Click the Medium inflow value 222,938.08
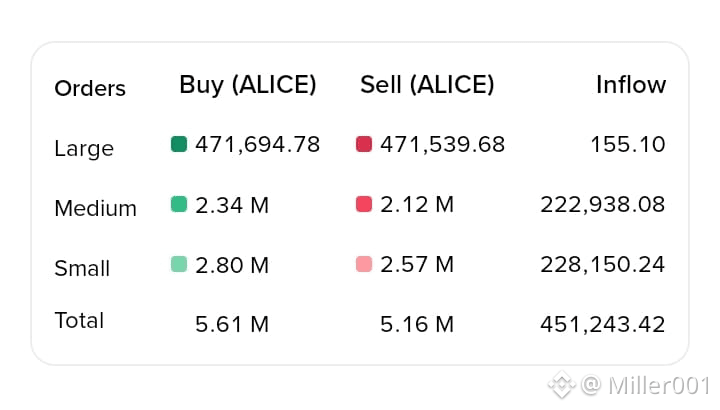This screenshot has width=720, height=410. point(602,204)
